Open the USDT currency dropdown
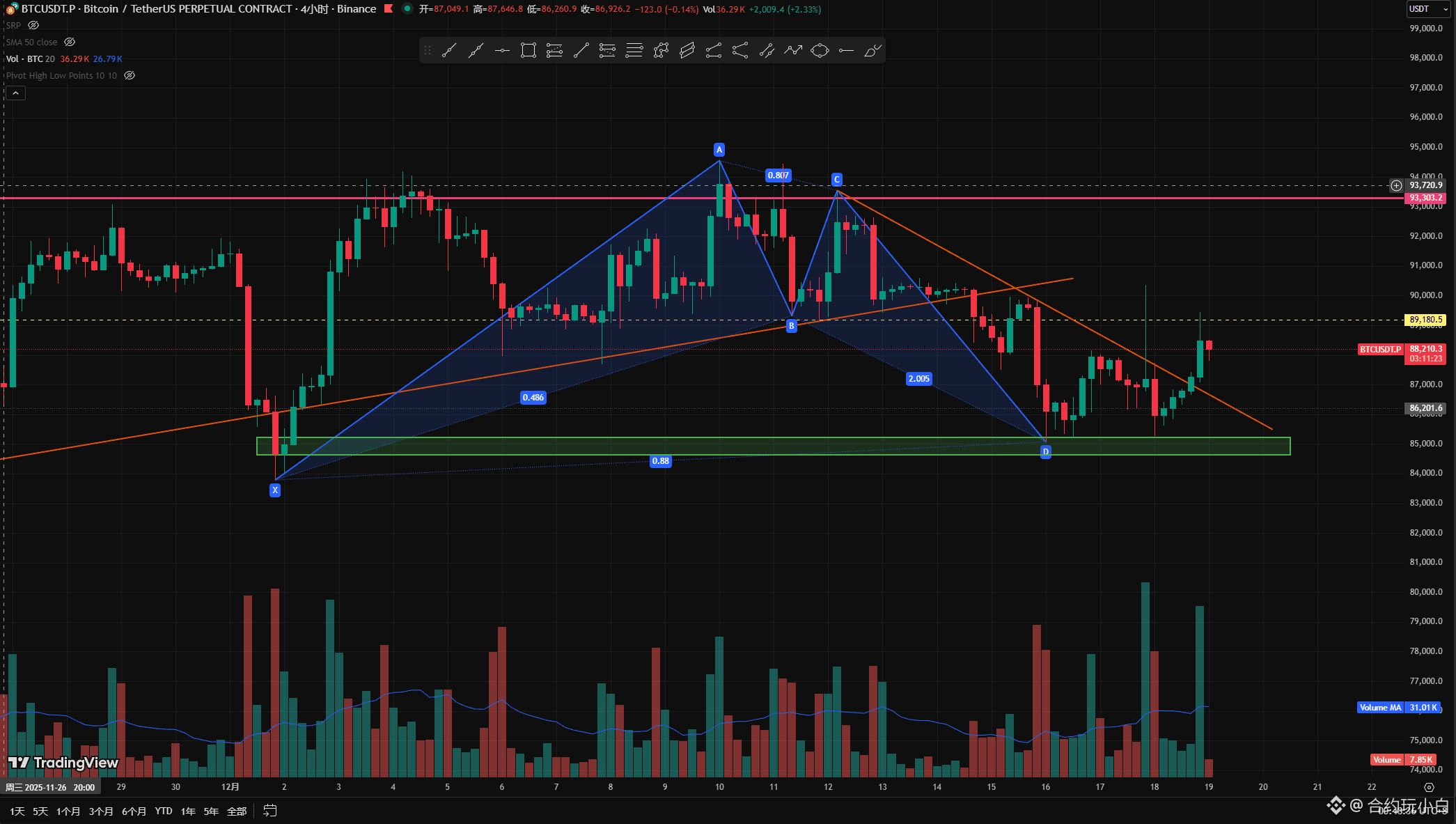 coord(1427,9)
